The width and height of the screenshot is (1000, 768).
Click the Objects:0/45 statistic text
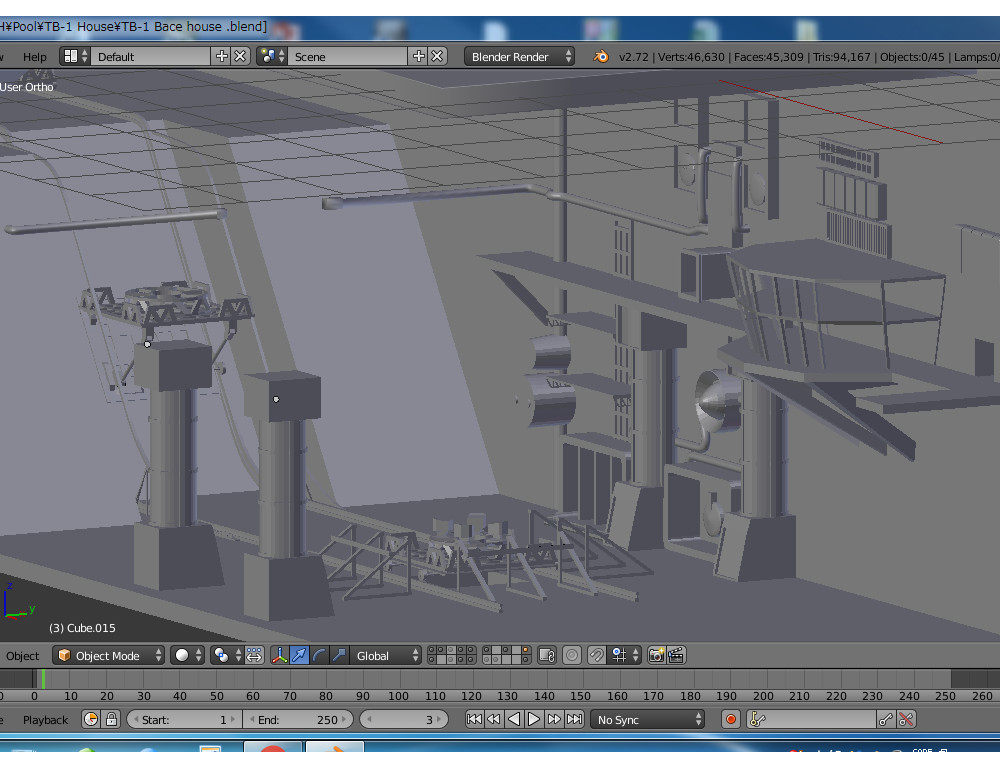(912, 57)
